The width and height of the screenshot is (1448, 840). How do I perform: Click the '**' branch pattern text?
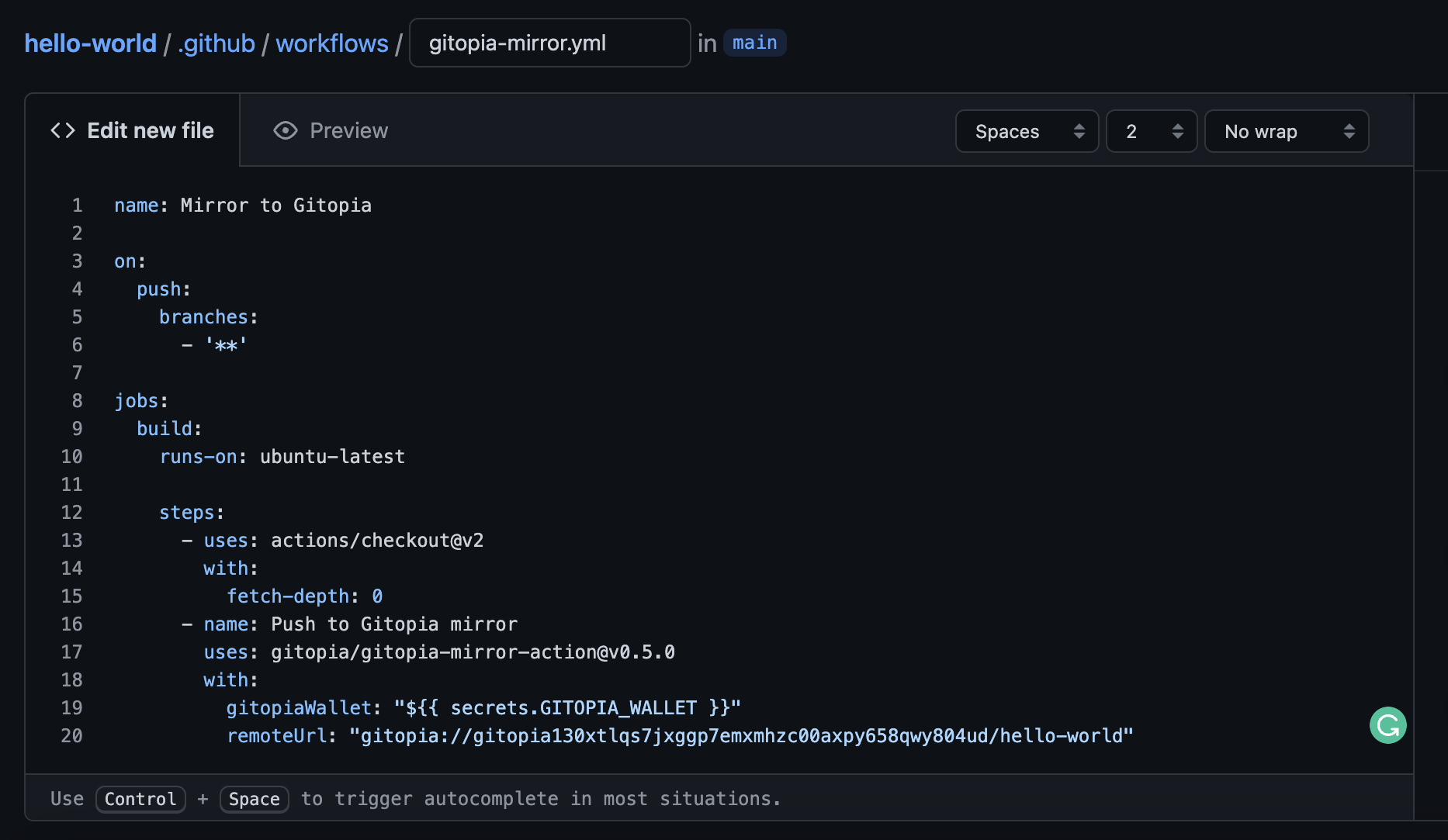[x=226, y=345]
